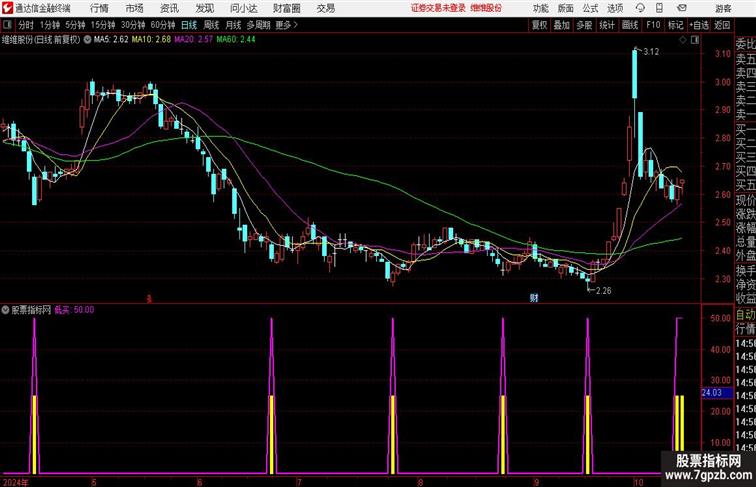Click the 复权 toolbar button
This screenshot has height=487, width=756.
point(539,25)
